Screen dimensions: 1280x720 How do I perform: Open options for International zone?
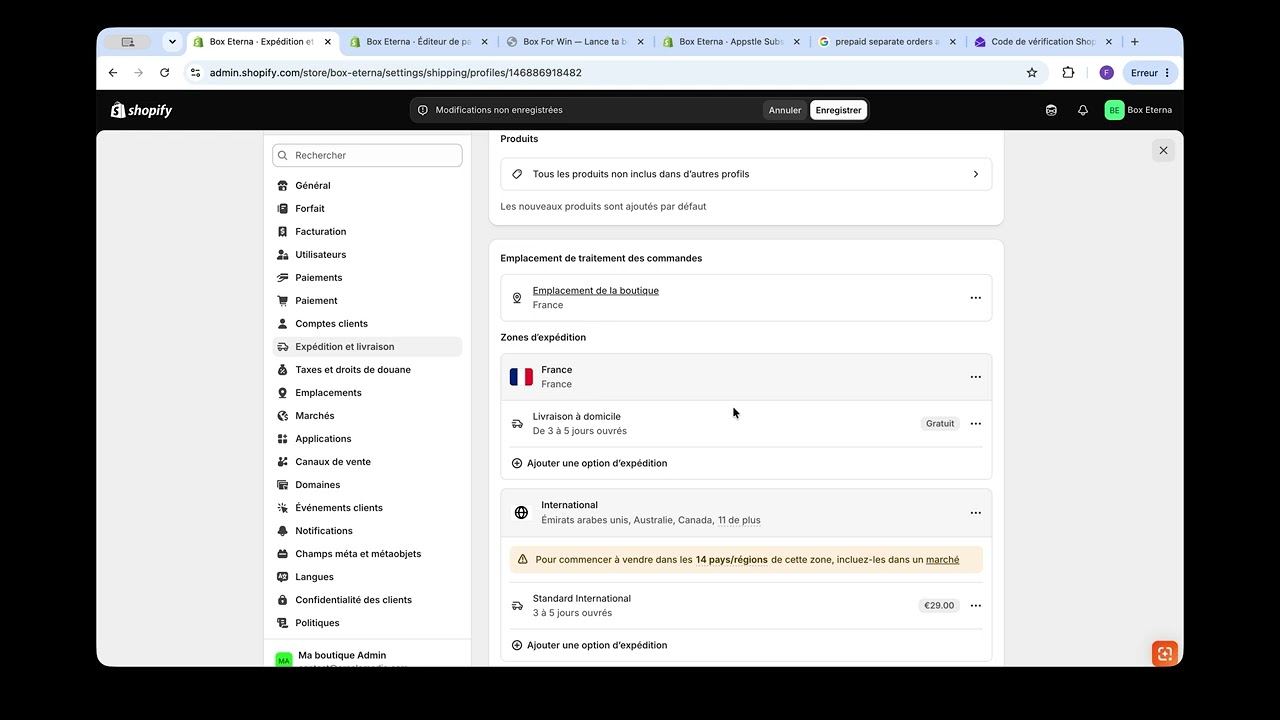975,513
